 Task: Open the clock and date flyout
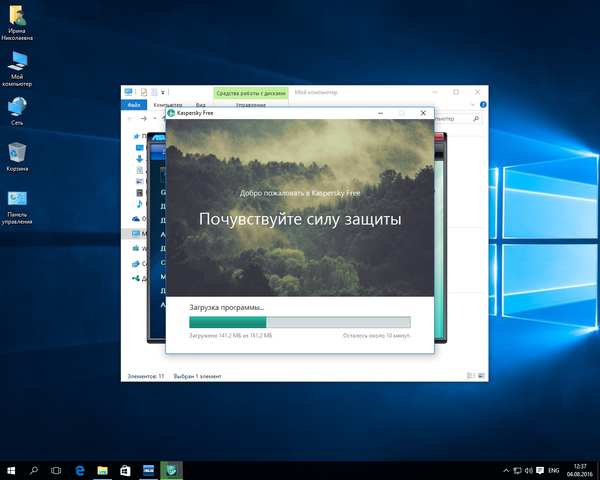[580, 470]
